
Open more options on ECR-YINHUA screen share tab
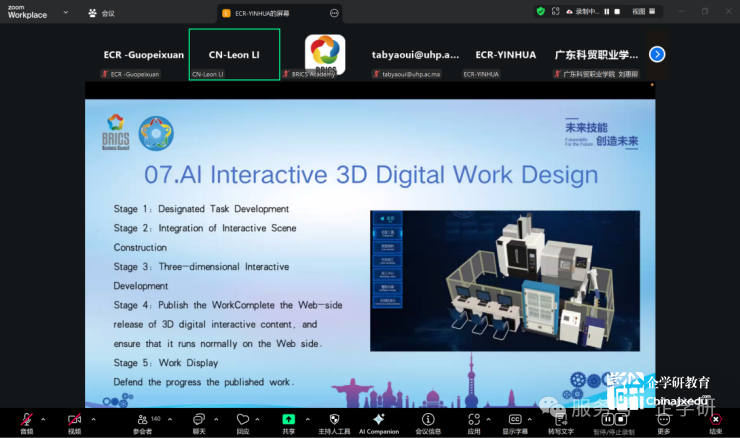pyautogui.click(x=334, y=13)
